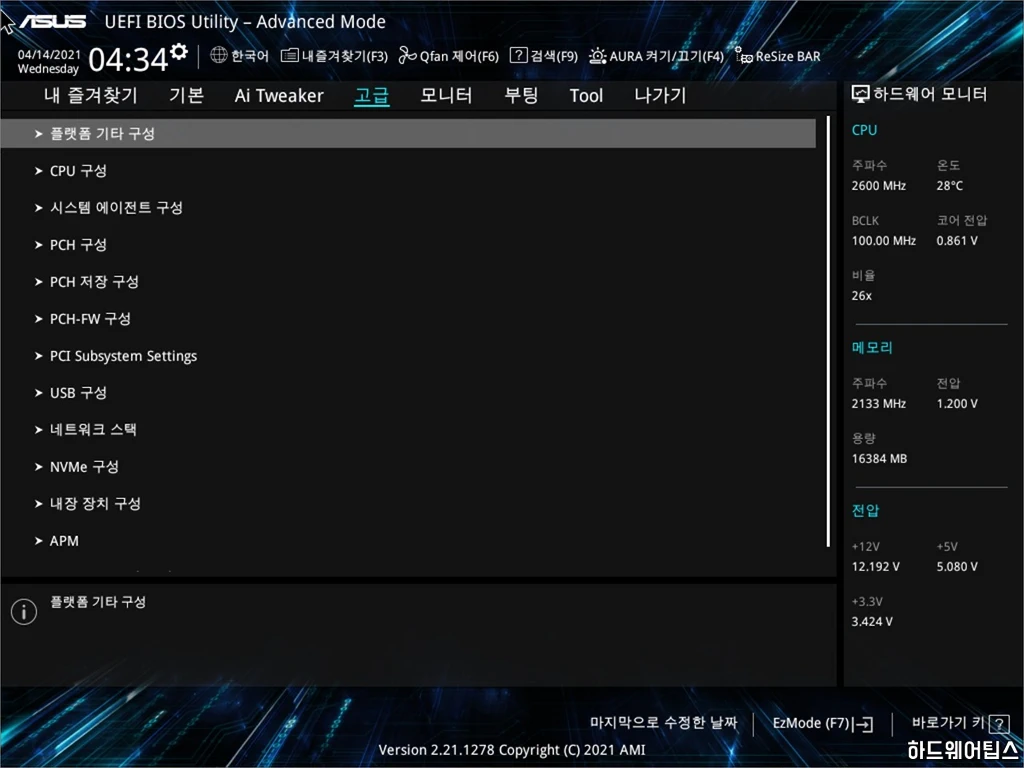Click the settings gear beside the clock
This screenshot has height=768, width=1024.
[179, 51]
